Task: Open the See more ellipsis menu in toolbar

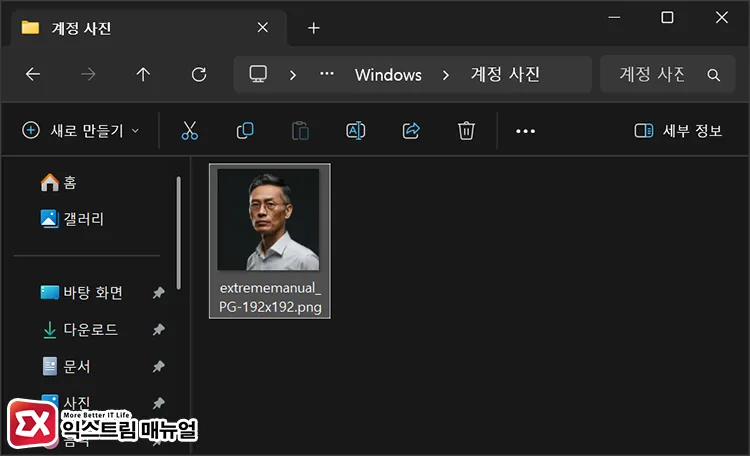Action: coord(525,131)
